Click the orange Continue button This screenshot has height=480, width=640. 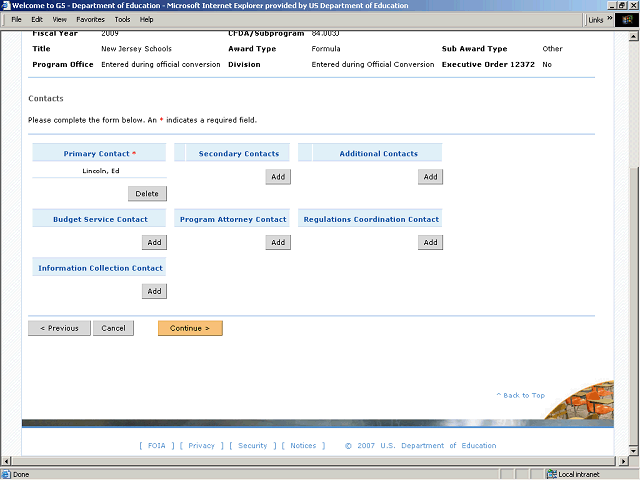[190, 328]
